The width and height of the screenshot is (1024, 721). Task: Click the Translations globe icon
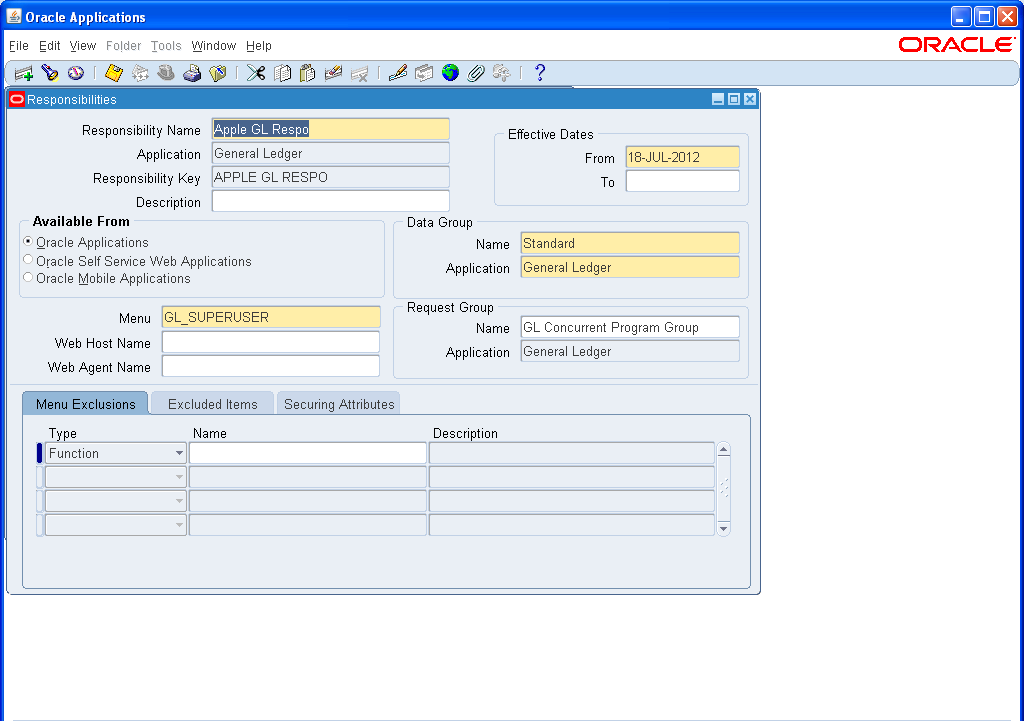pyautogui.click(x=450, y=72)
